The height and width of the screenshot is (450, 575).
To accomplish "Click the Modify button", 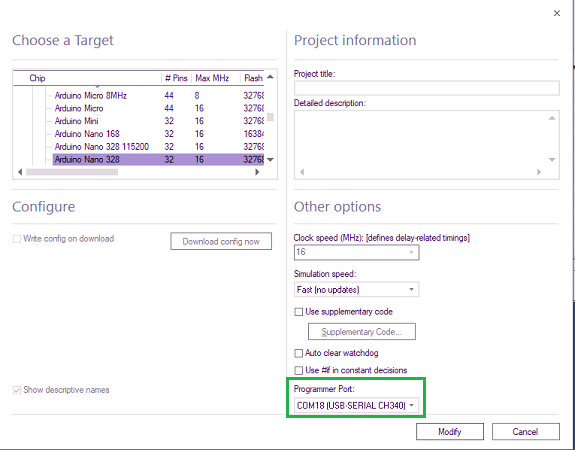I will click(x=450, y=432).
